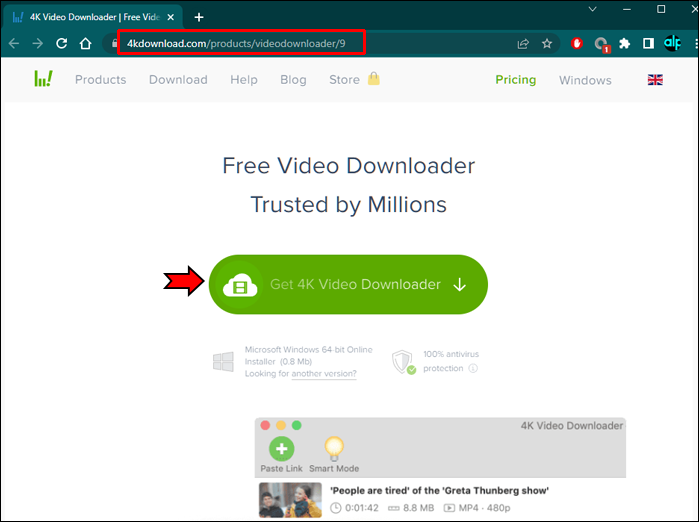Screen dimensions: 699x522
Task: Open the Windows platform selector
Action: click(585, 80)
